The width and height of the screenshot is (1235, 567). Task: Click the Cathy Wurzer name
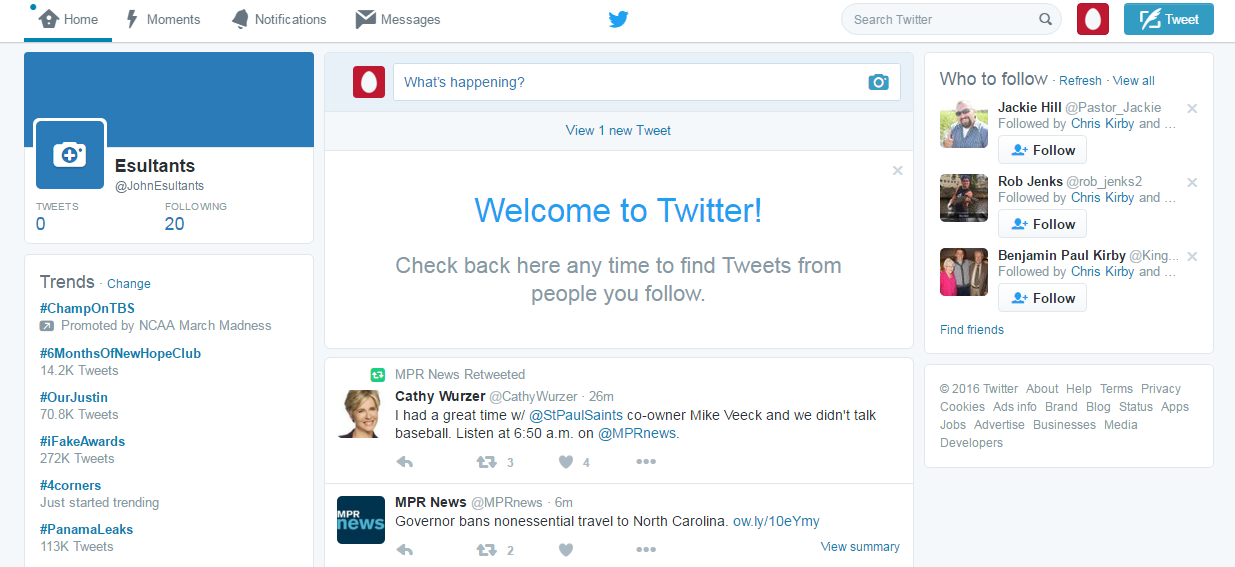coord(440,397)
